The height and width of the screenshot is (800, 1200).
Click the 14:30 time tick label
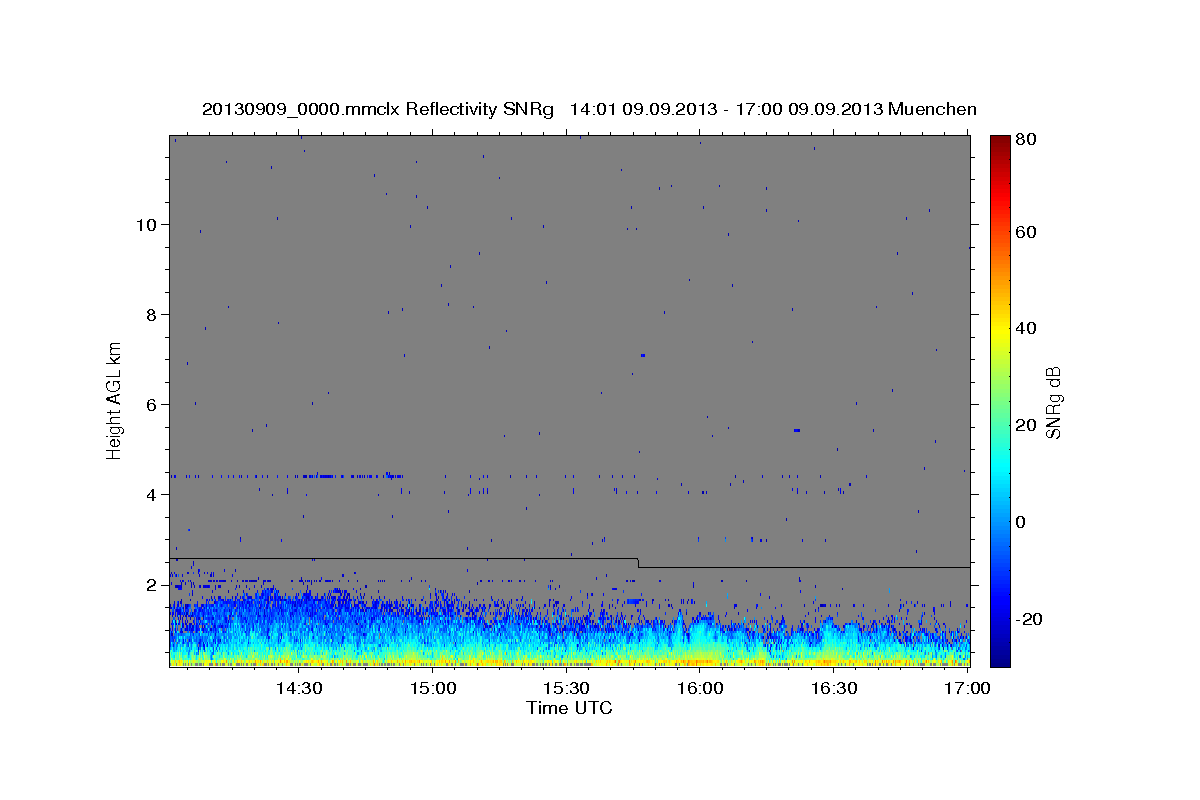[x=298, y=688]
